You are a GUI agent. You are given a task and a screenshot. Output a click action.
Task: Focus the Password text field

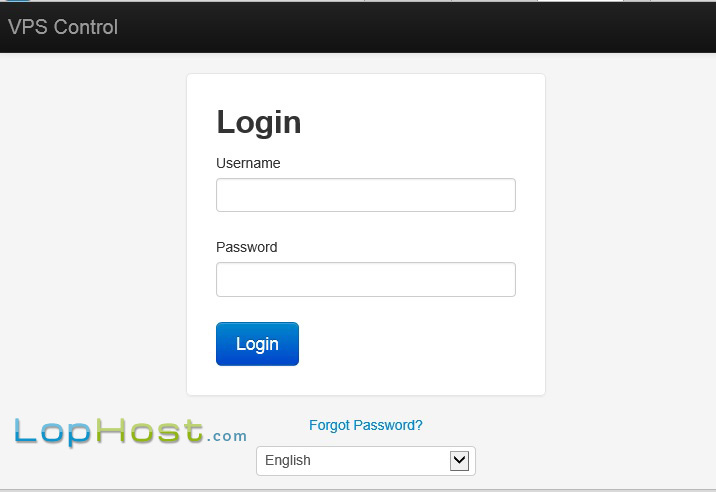tap(366, 280)
